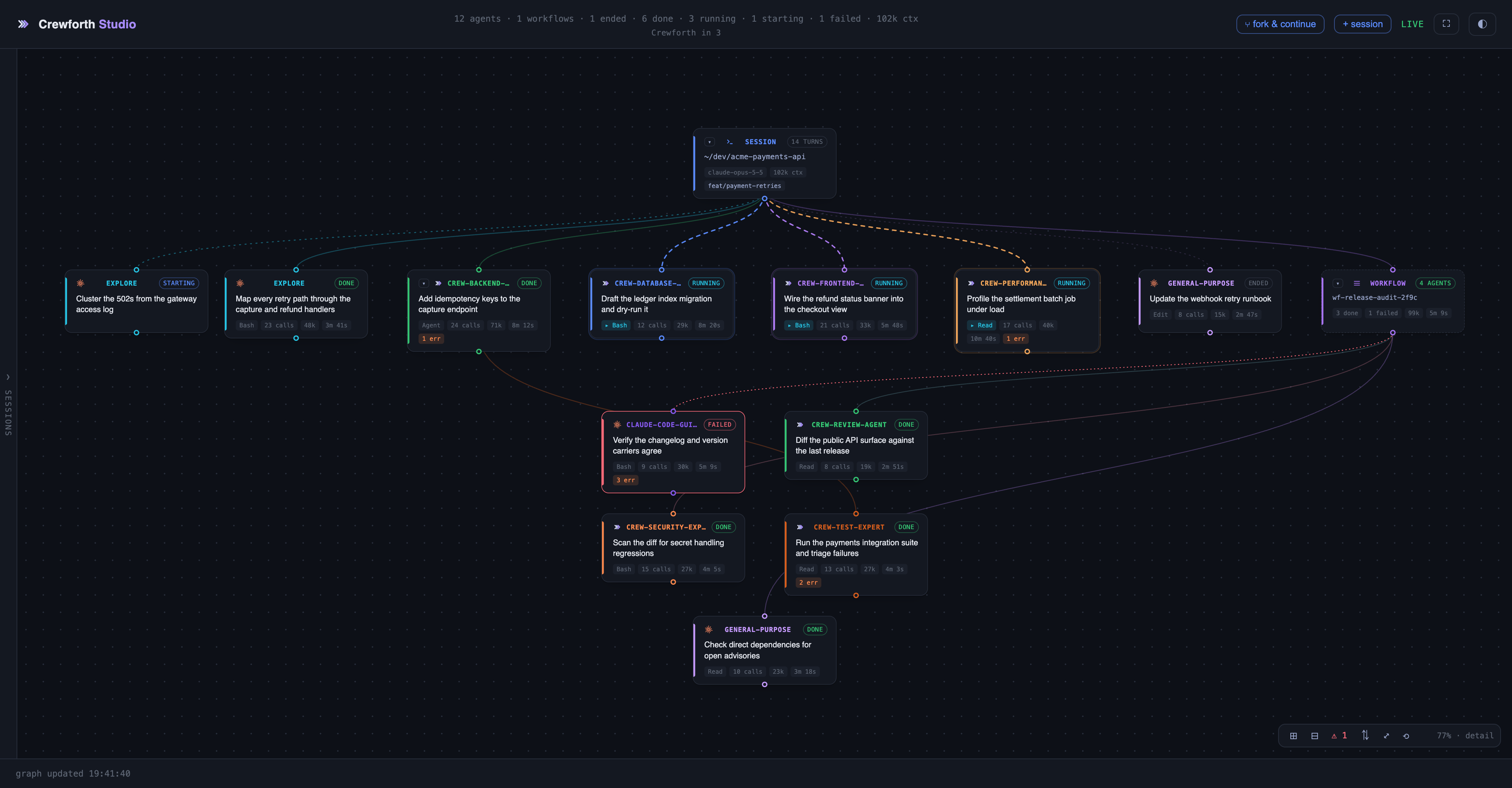Enter fullscreen with the expand-frame icon
This screenshot has height=788, width=1512.
pos(1446,24)
